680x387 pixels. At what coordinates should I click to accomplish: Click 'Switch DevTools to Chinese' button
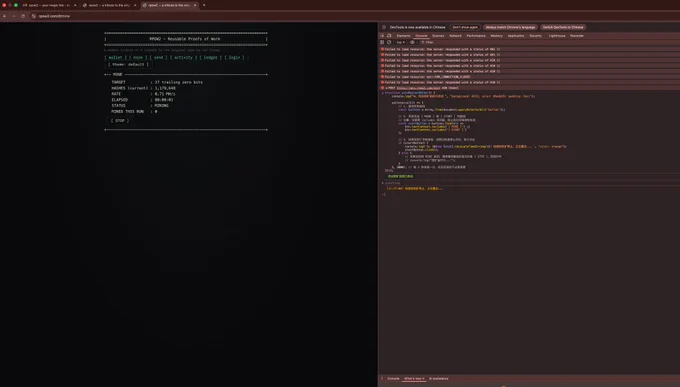click(563, 27)
